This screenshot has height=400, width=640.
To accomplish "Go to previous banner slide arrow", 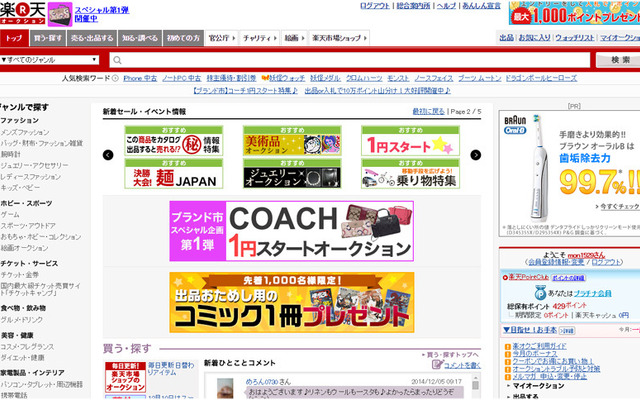I will (108, 155).
